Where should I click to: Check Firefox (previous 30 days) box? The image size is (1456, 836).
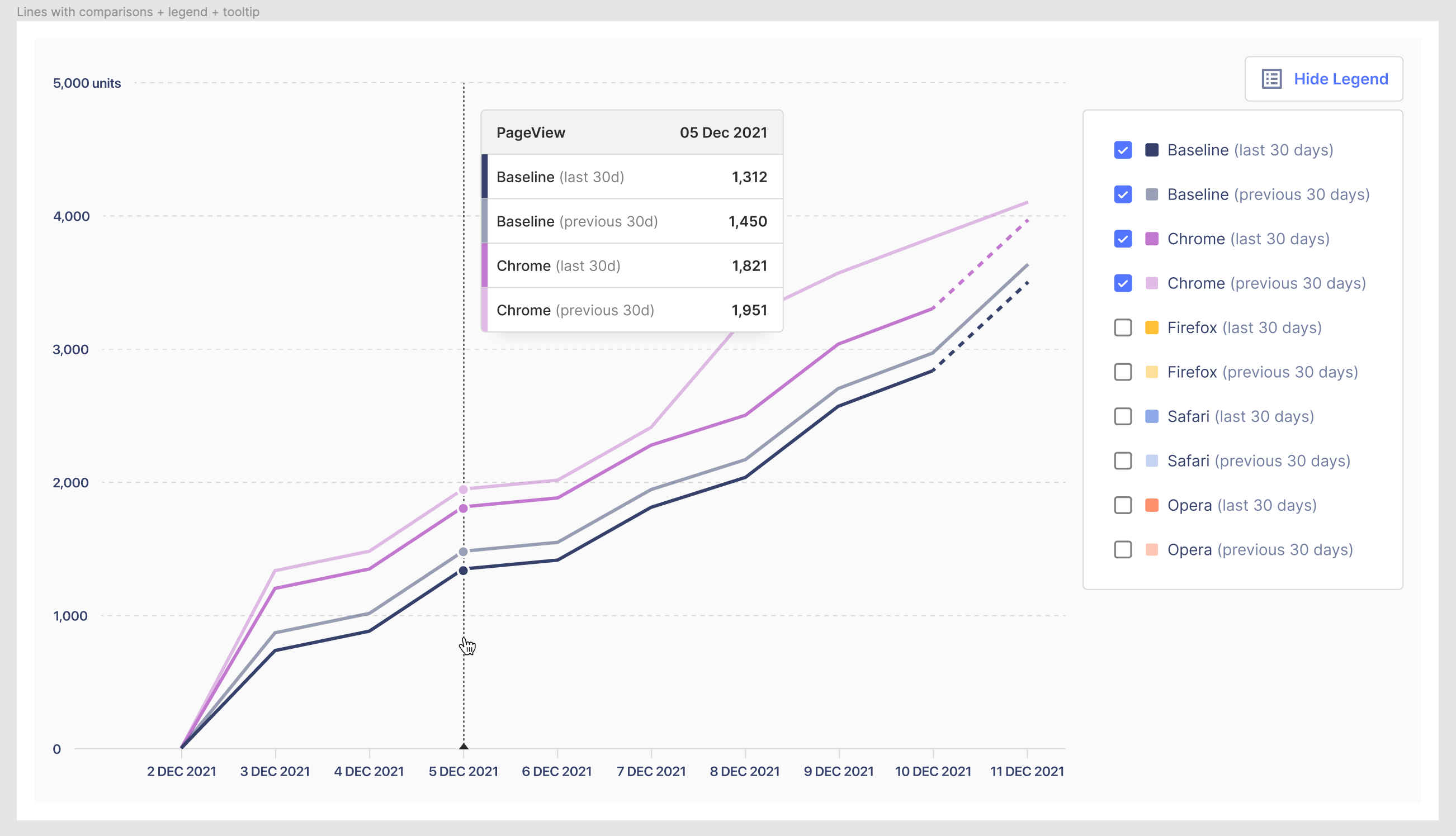pyautogui.click(x=1122, y=372)
